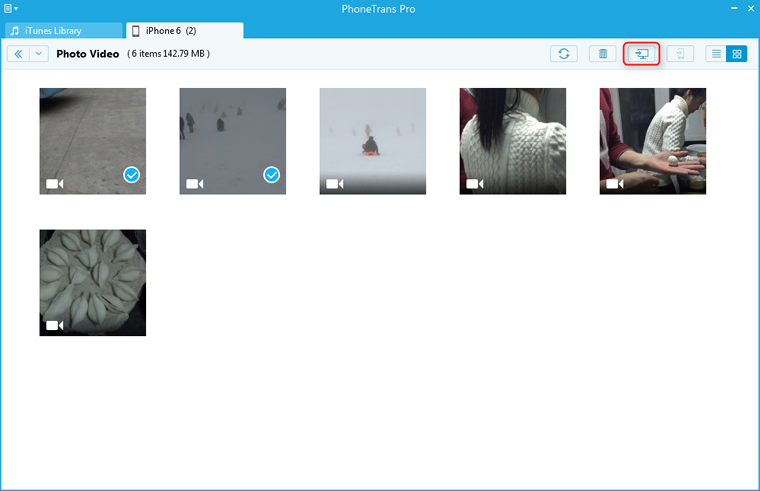Select the sledding in snow video thumbnail
760x491 pixels.
pos(372,140)
